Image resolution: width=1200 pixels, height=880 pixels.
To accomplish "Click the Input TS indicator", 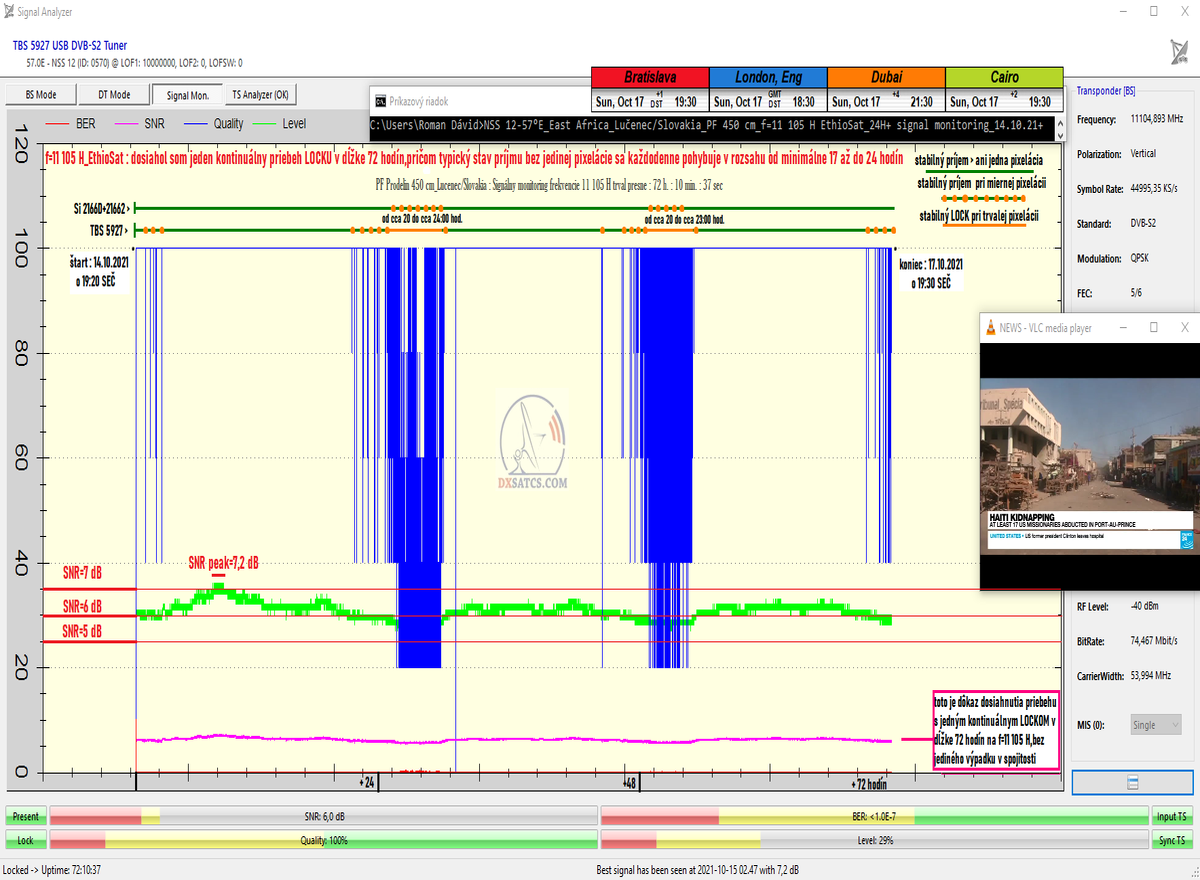I will [x=1172, y=816].
